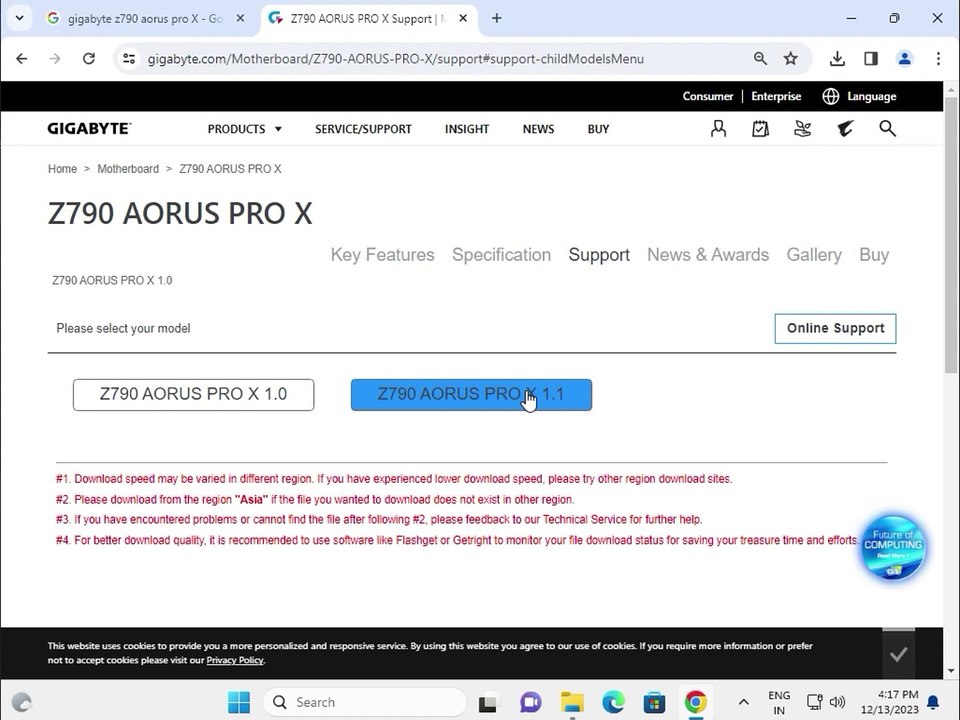The height and width of the screenshot is (720, 960).
Task: Toggle the Chrome side panel
Action: coord(871,59)
